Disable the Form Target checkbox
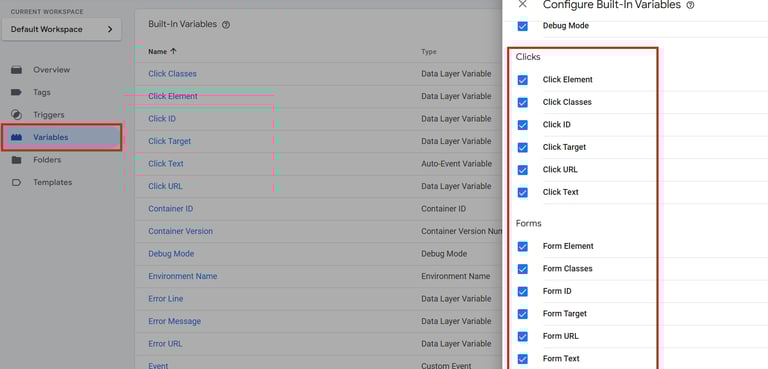Viewport: 768px width, 369px height. pos(523,314)
